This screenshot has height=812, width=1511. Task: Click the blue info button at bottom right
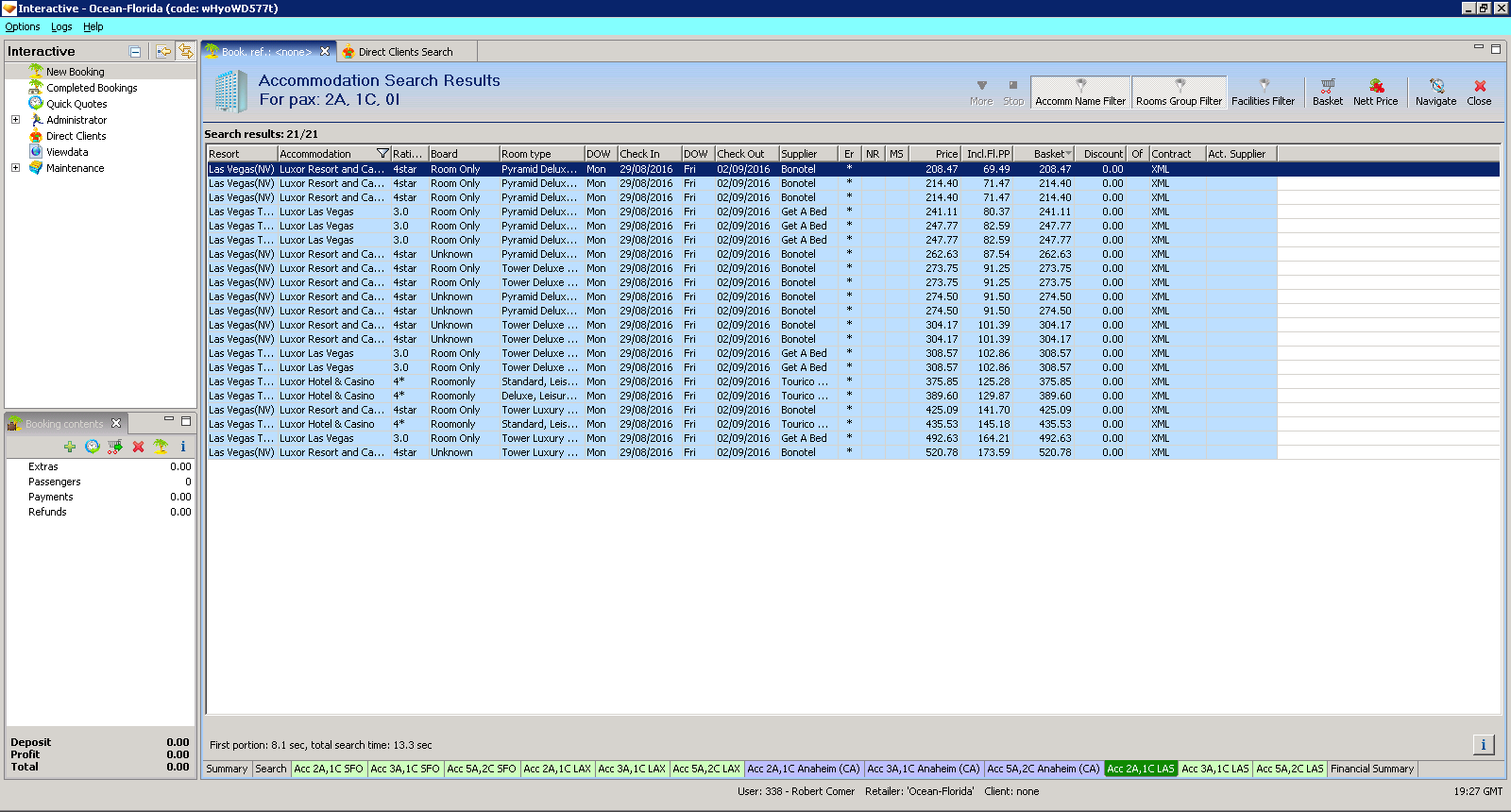click(x=1483, y=745)
